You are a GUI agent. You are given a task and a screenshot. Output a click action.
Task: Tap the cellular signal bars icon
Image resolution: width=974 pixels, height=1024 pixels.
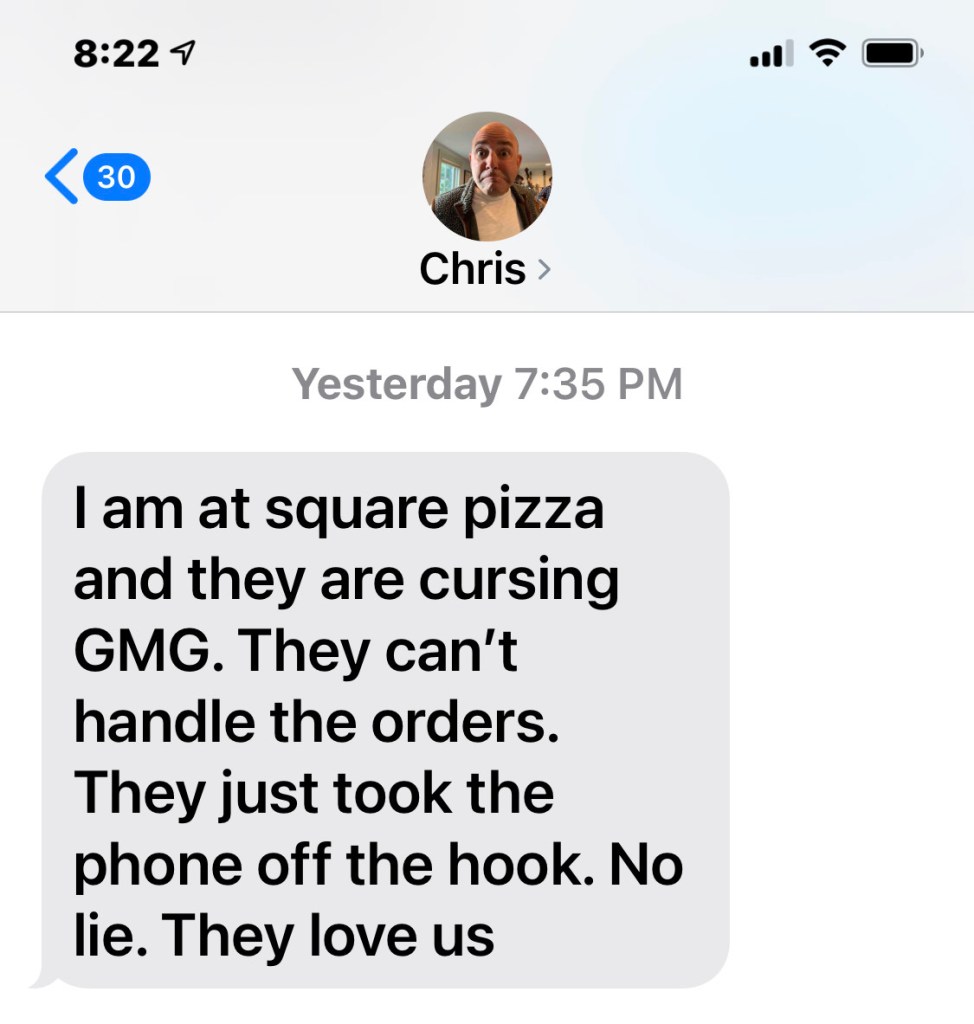pyautogui.click(x=771, y=53)
